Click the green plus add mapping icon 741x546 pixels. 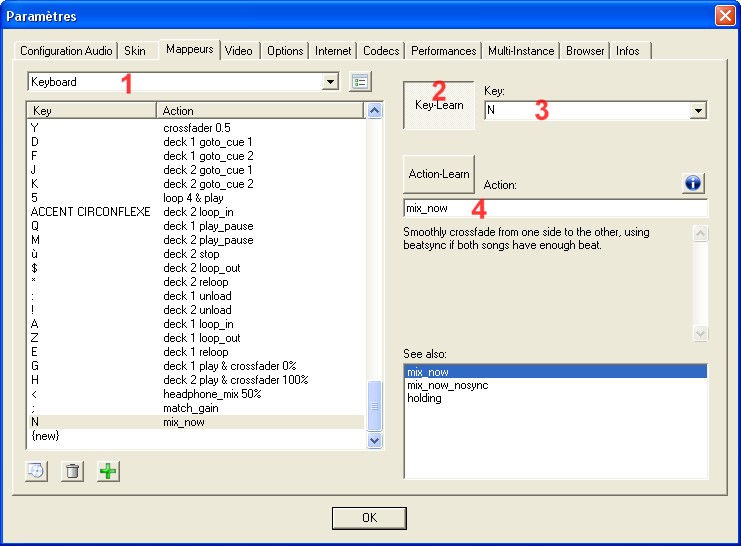click(x=107, y=471)
